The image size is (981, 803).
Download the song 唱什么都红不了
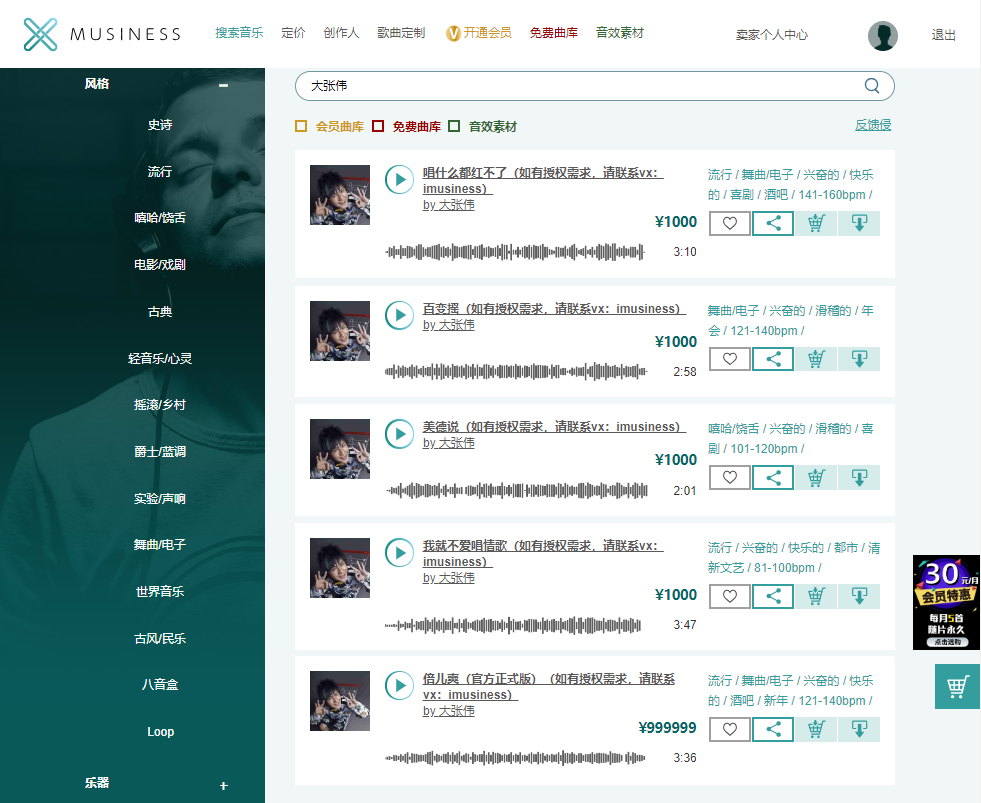[859, 223]
